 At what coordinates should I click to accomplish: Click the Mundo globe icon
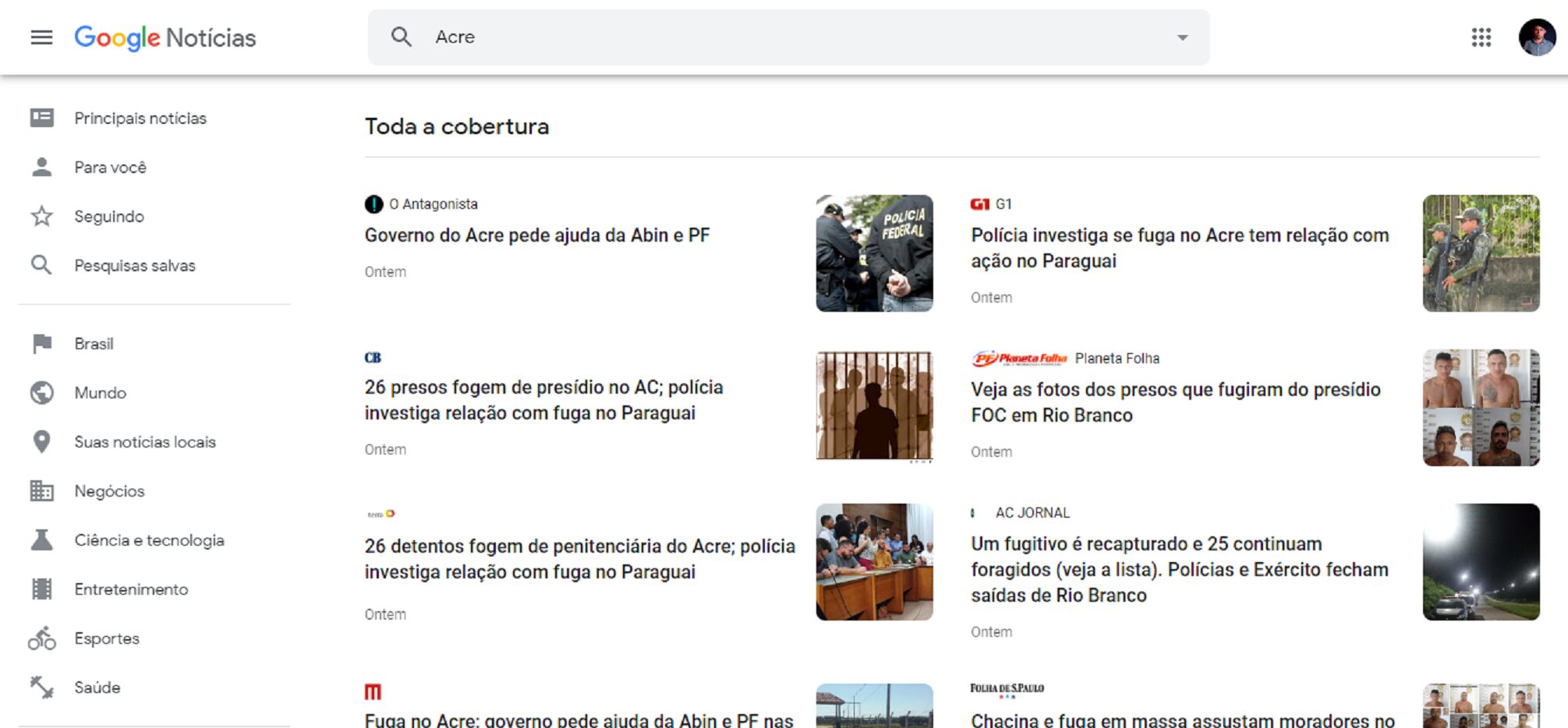(x=42, y=393)
